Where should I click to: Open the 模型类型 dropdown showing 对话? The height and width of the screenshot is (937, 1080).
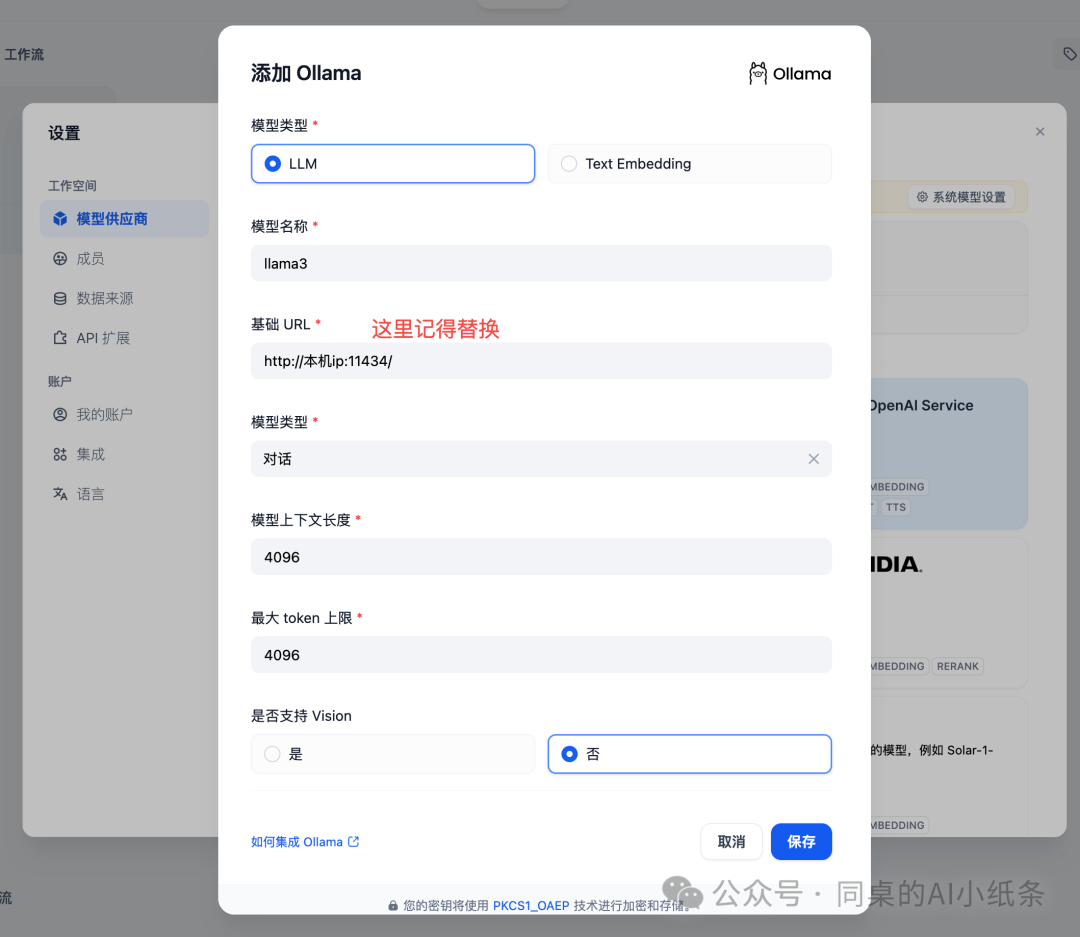click(x=541, y=459)
